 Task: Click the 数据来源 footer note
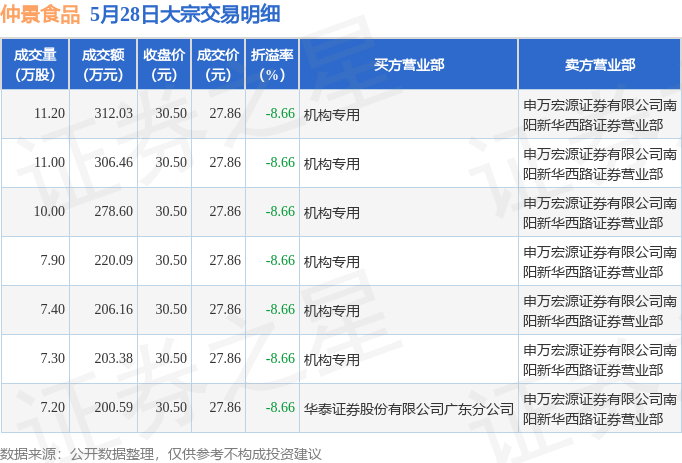160,454
